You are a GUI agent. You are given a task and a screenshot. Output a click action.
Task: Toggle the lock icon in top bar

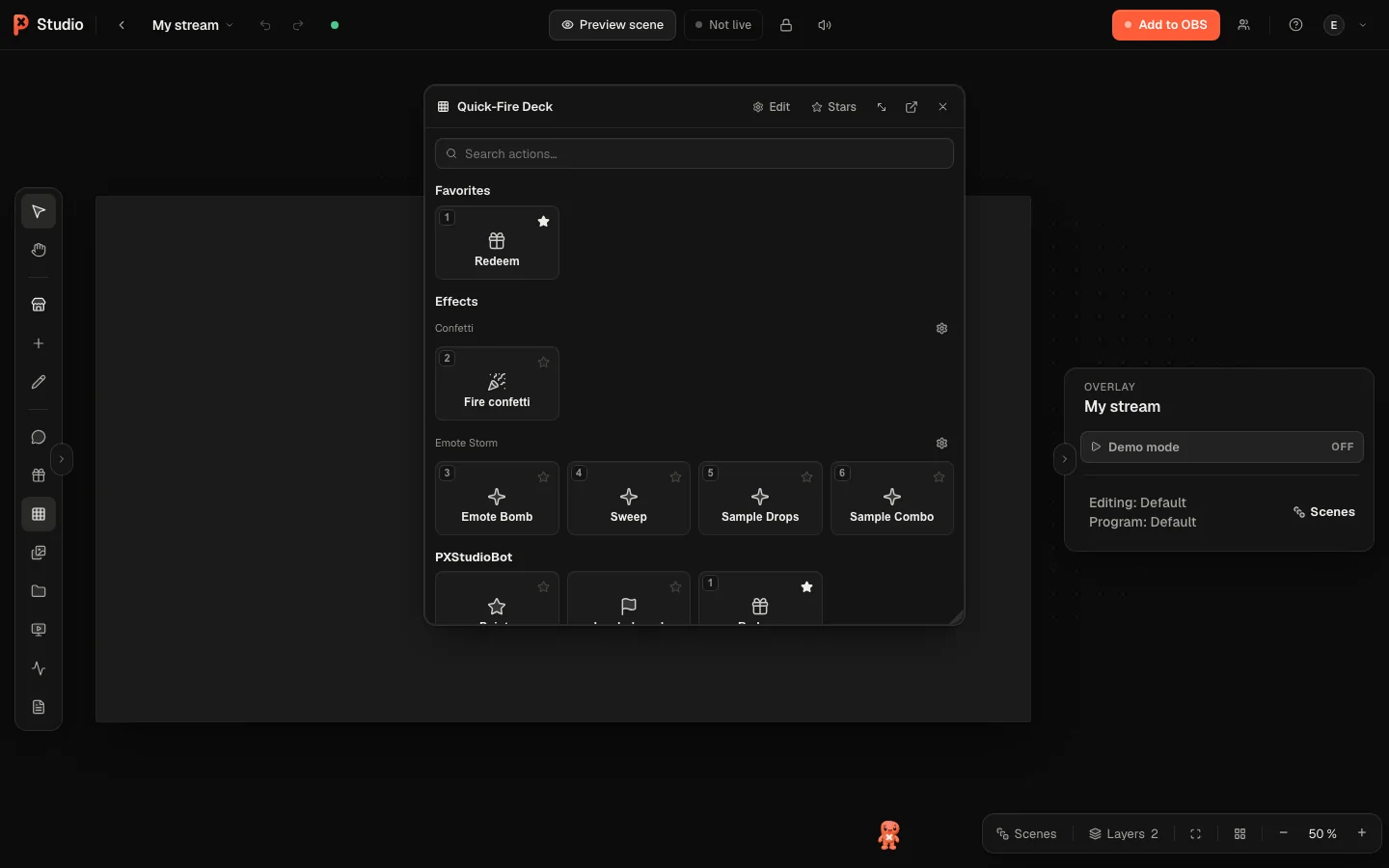point(786,25)
